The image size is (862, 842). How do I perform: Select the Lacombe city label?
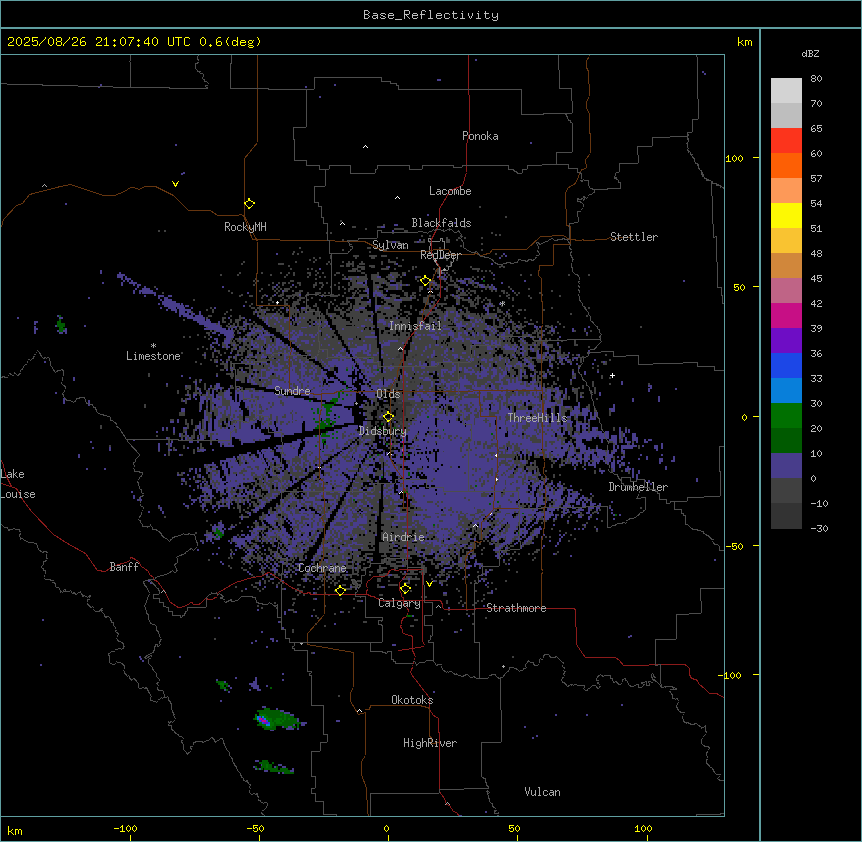click(x=450, y=191)
